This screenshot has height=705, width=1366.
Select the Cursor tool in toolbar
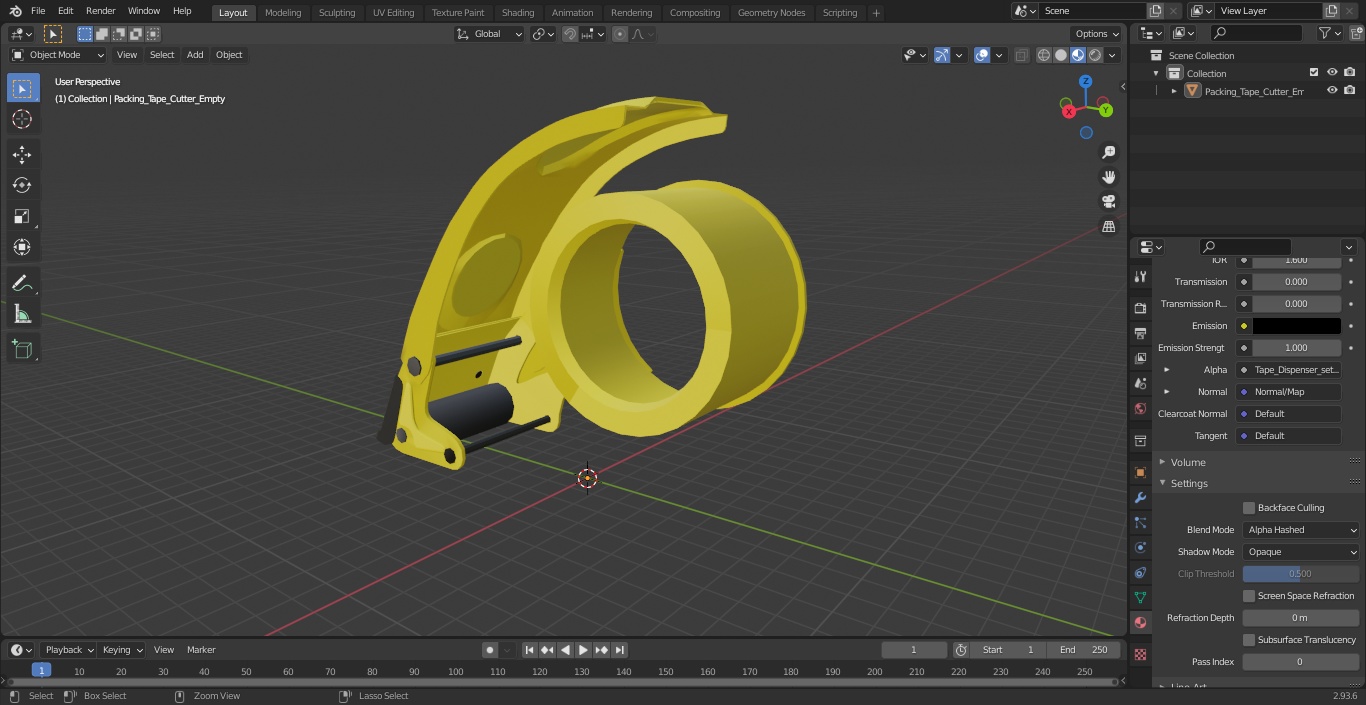(x=22, y=119)
